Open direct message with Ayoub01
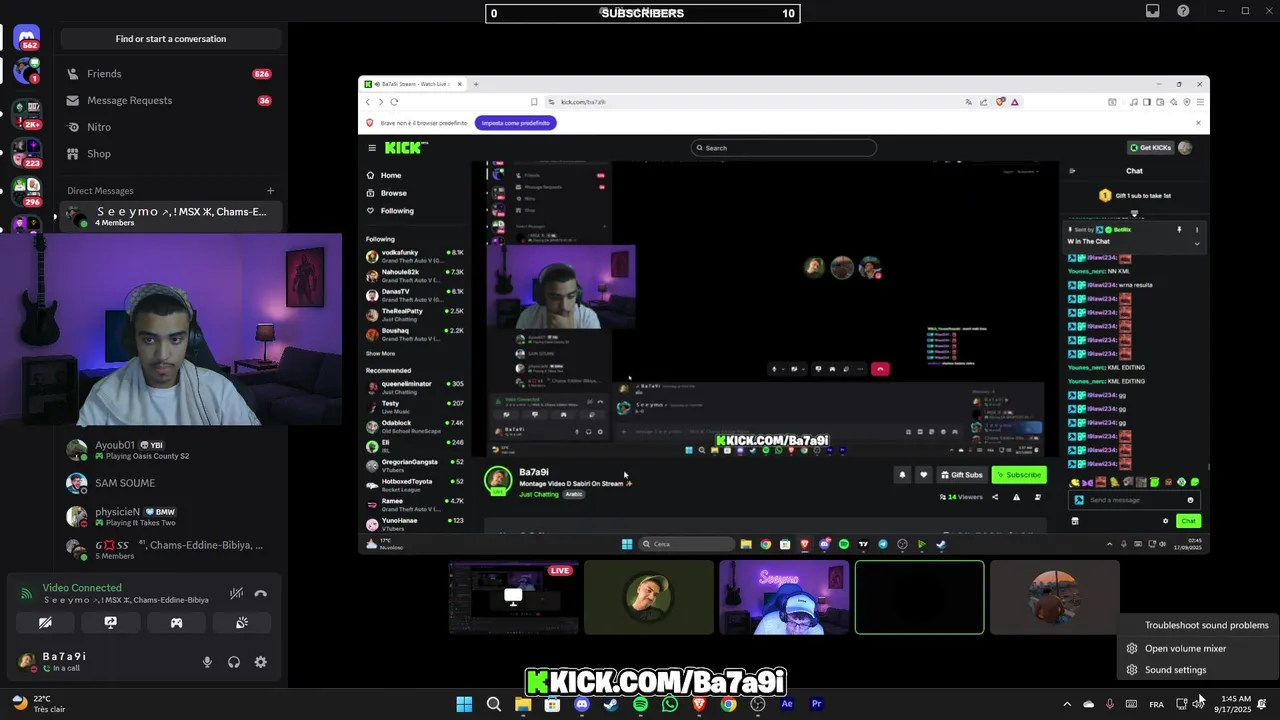The width and height of the screenshot is (1280, 720). (x=170, y=450)
